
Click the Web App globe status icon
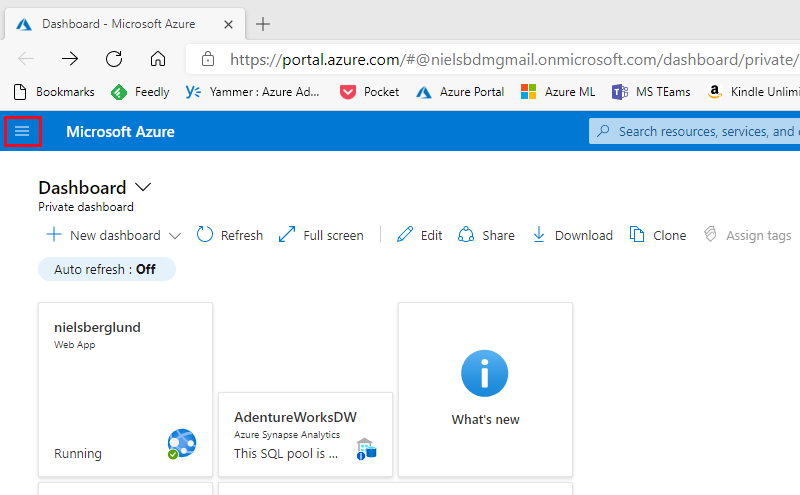point(182,443)
